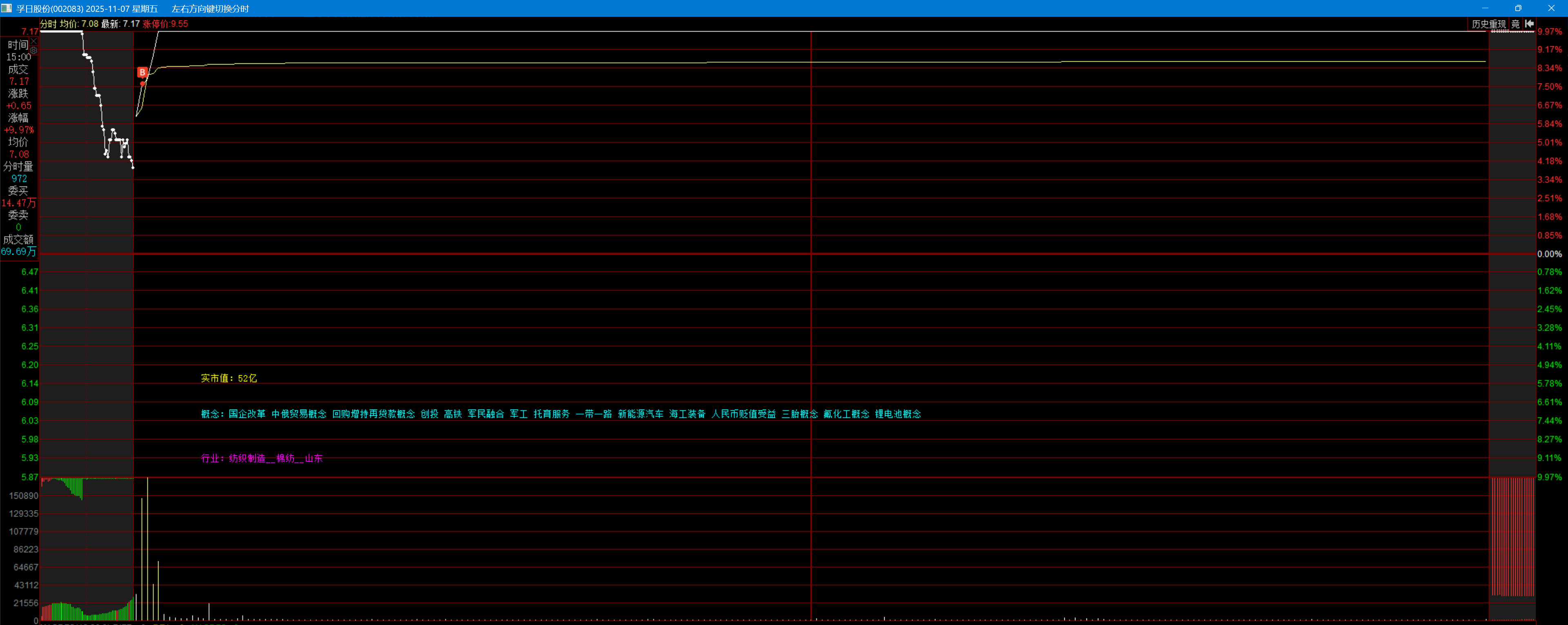Click the app icon in title bar
This screenshot has height=625, width=1568.
click(7, 8)
